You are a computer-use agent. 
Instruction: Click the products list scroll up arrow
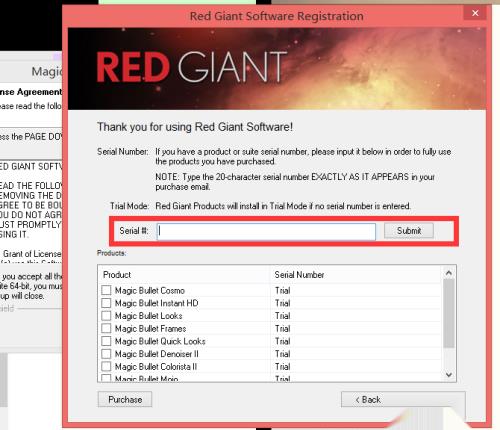(x=449, y=273)
